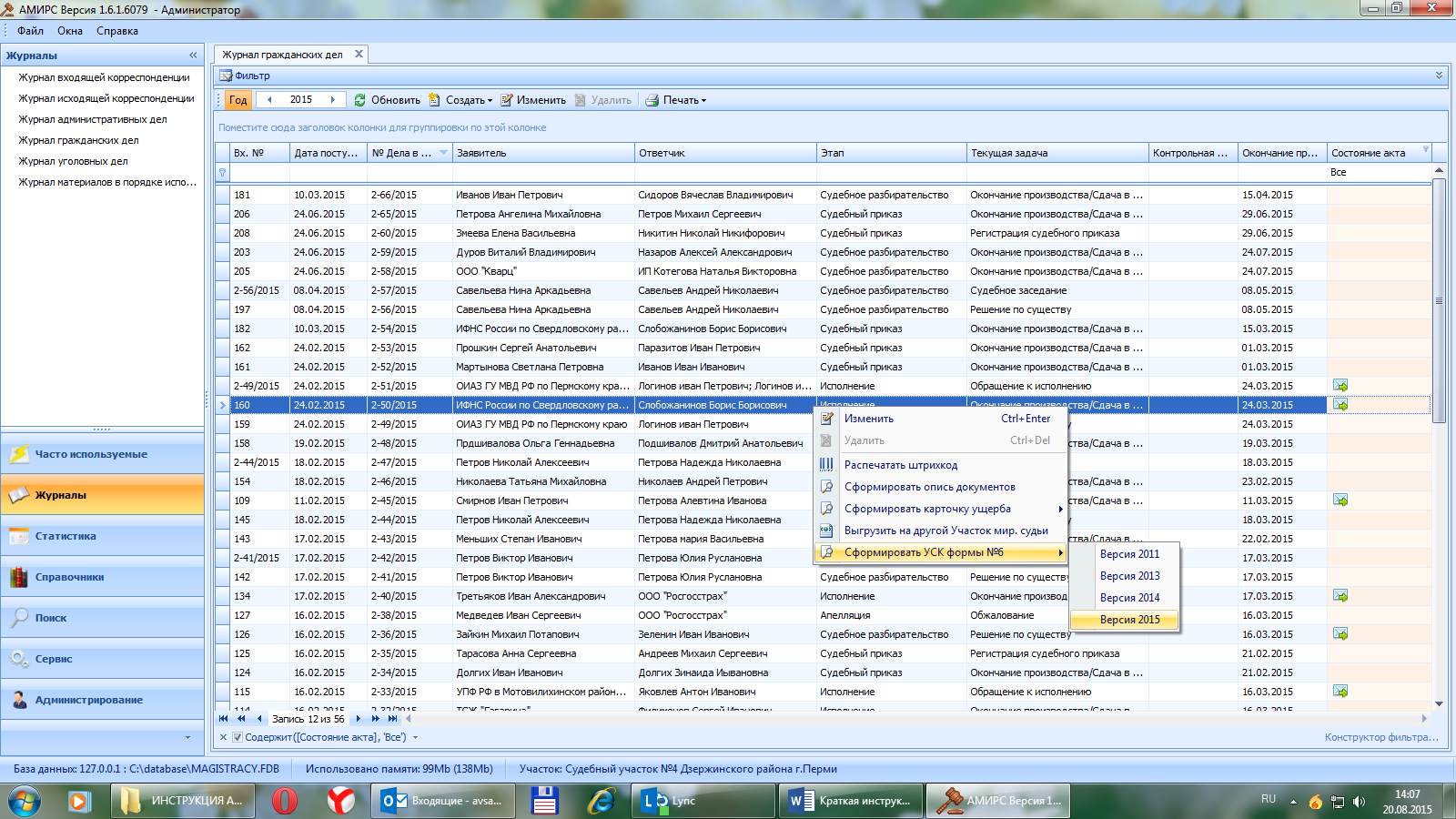
Task: Open Lync from the Windows taskbar
Action: point(703,801)
